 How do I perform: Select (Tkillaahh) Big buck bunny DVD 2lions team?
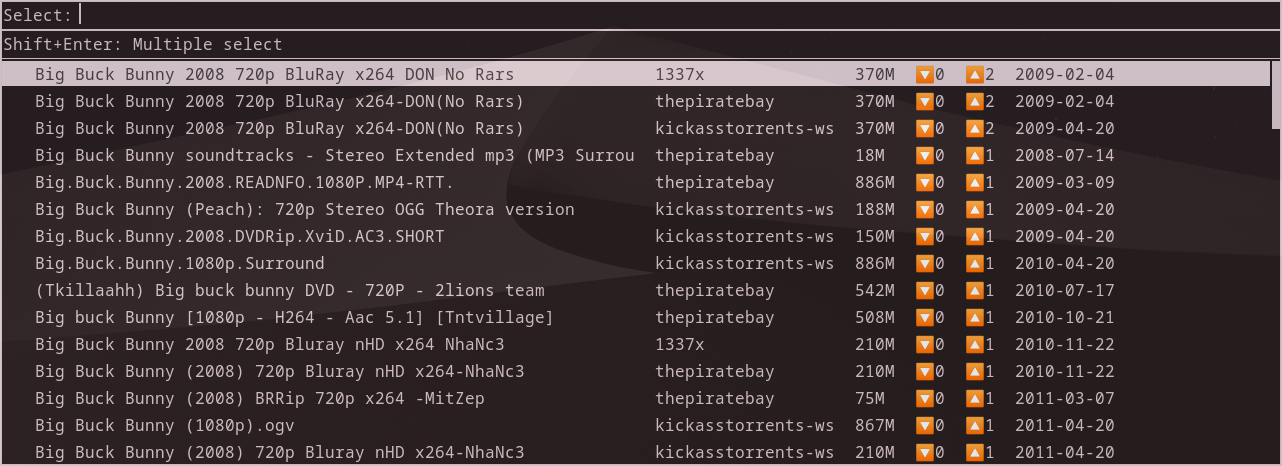pos(289,290)
